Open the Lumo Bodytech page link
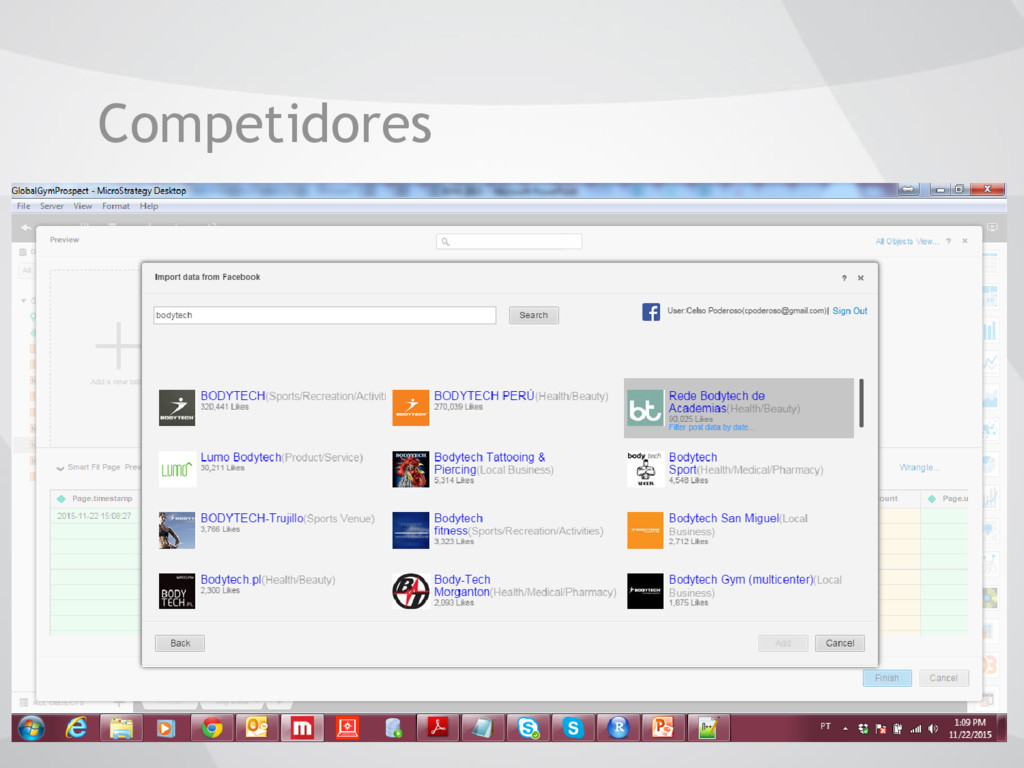This screenshot has height=768, width=1024. click(240, 457)
